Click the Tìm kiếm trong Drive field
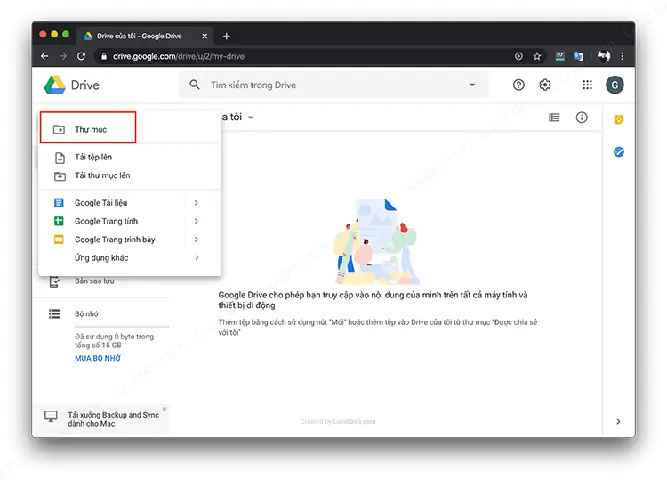Image resolution: width=667 pixels, height=480 pixels. pos(334,85)
